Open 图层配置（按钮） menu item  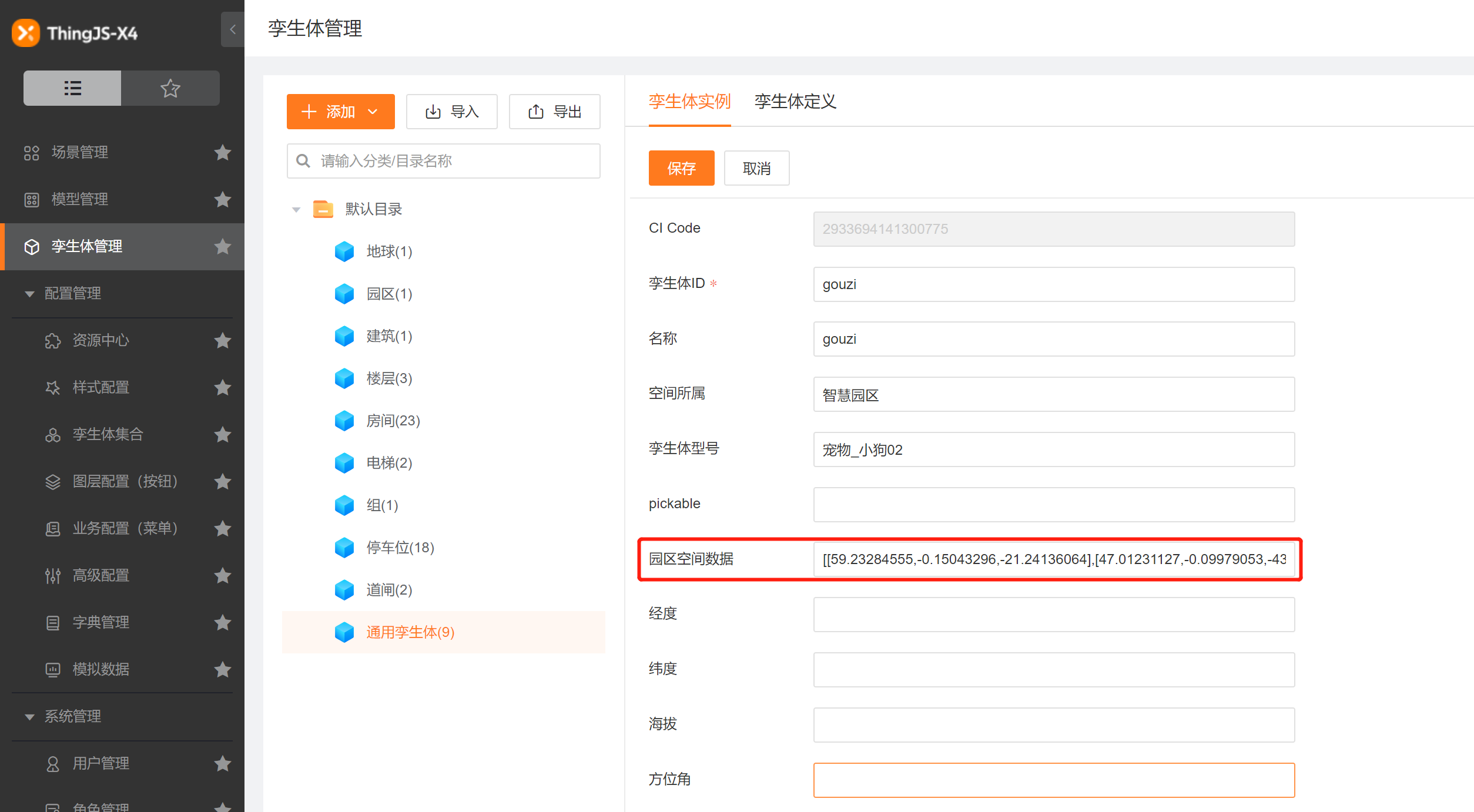(x=125, y=481)
